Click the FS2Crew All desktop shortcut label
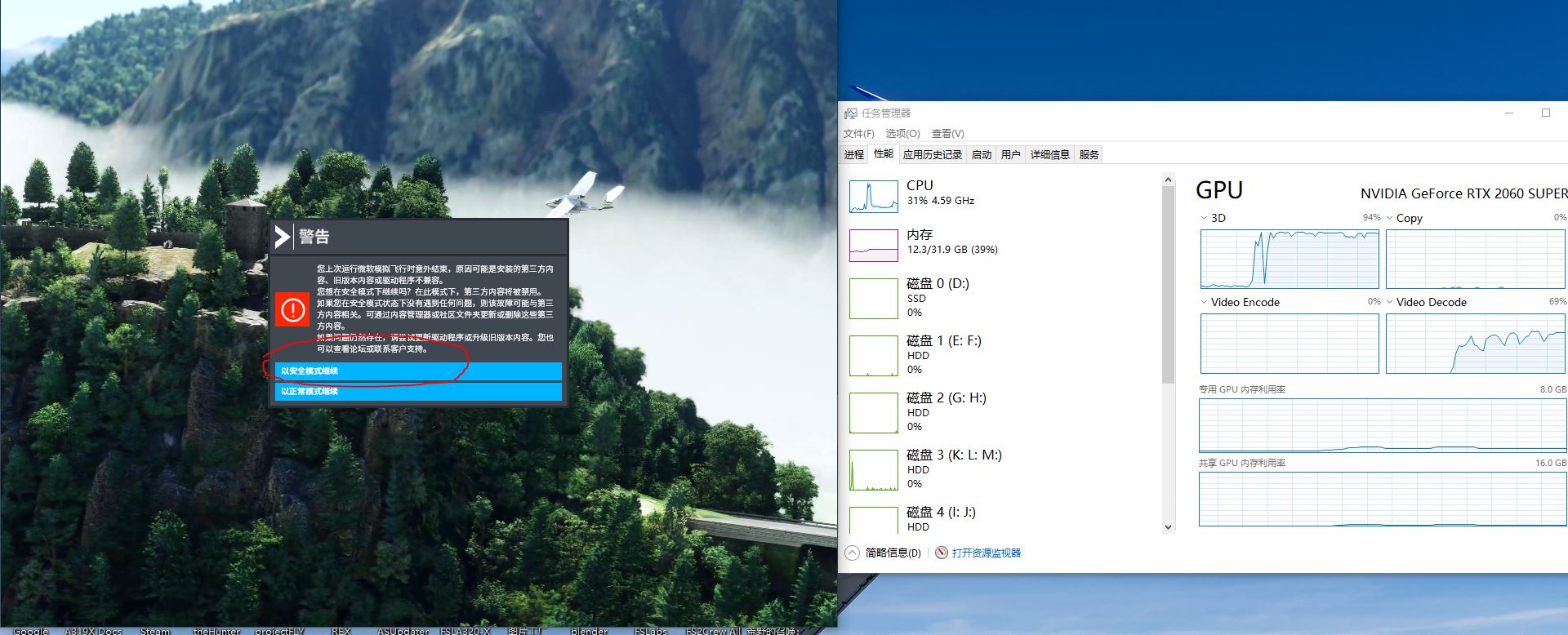 click(x=713, y=631)
